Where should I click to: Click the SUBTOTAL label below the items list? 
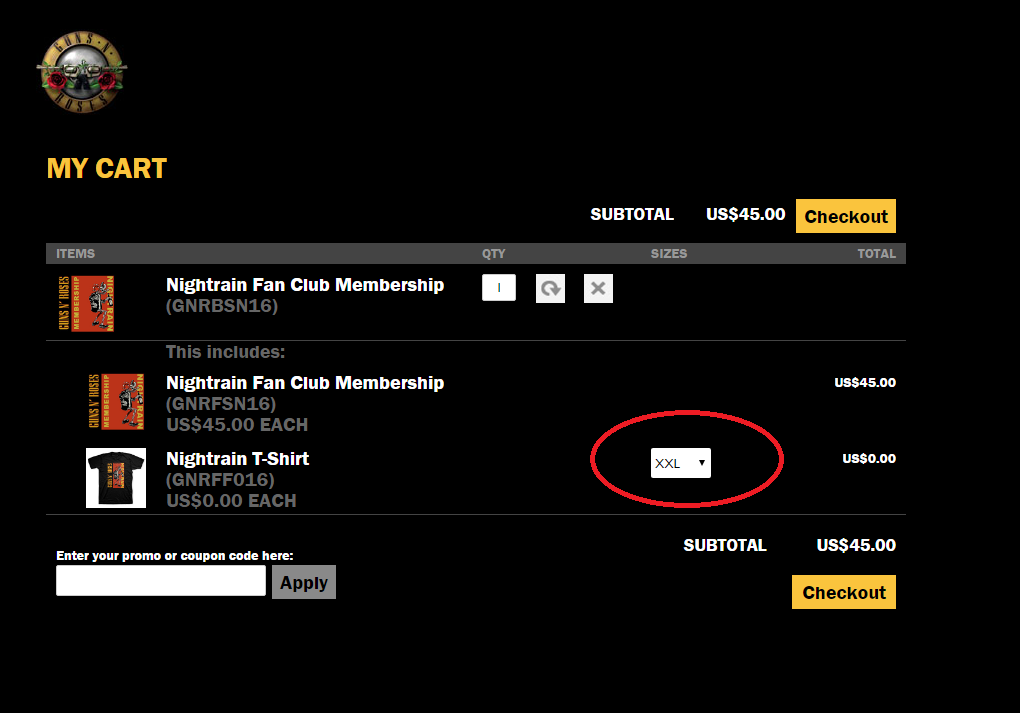click(x=725, y=545)
